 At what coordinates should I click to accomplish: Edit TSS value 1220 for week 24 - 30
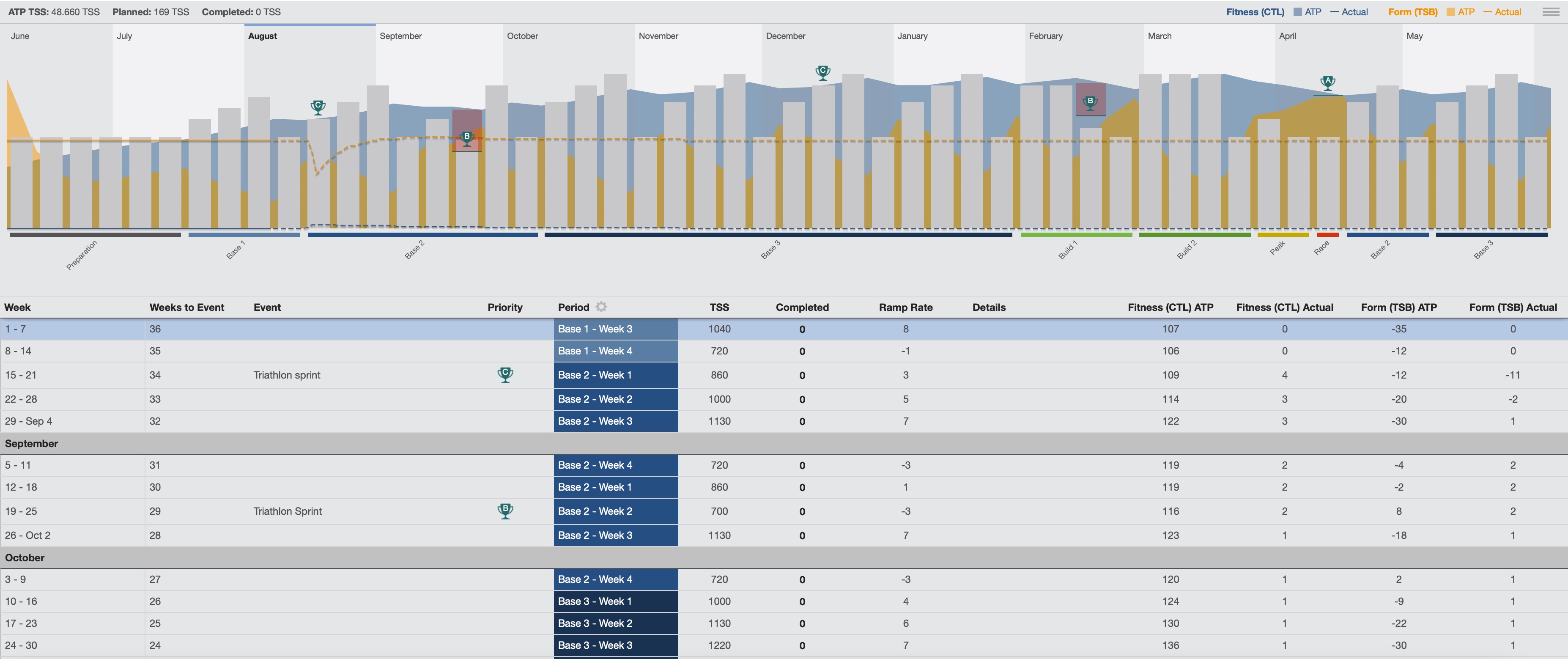coord(719,645)
